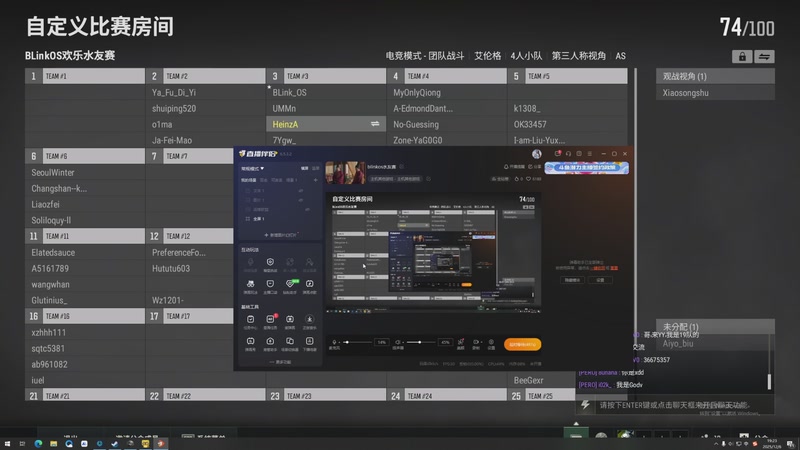Toggle checkbox of the first source row

[248, 191]
